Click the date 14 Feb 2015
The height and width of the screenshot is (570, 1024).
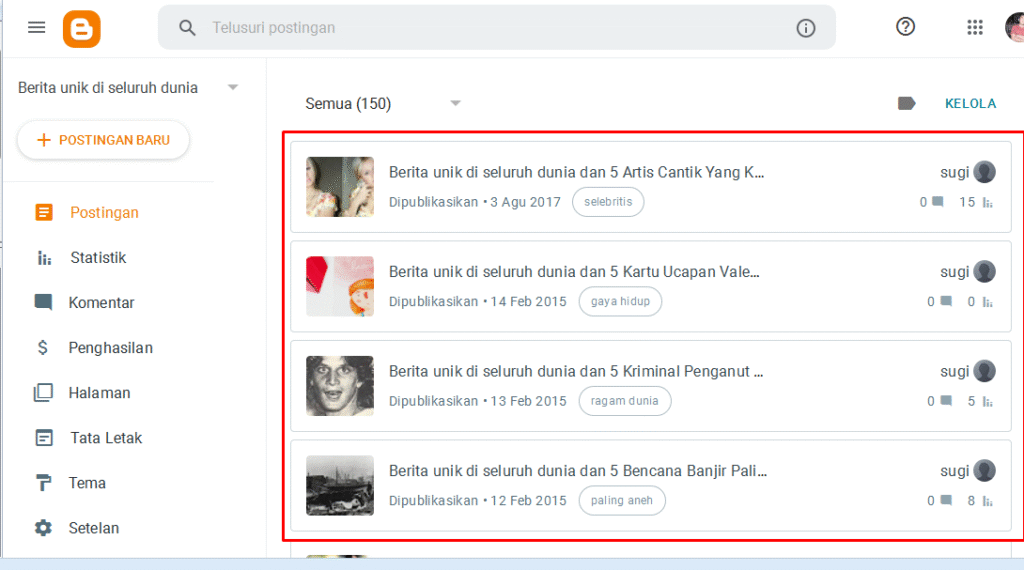[x=528, y=302]
